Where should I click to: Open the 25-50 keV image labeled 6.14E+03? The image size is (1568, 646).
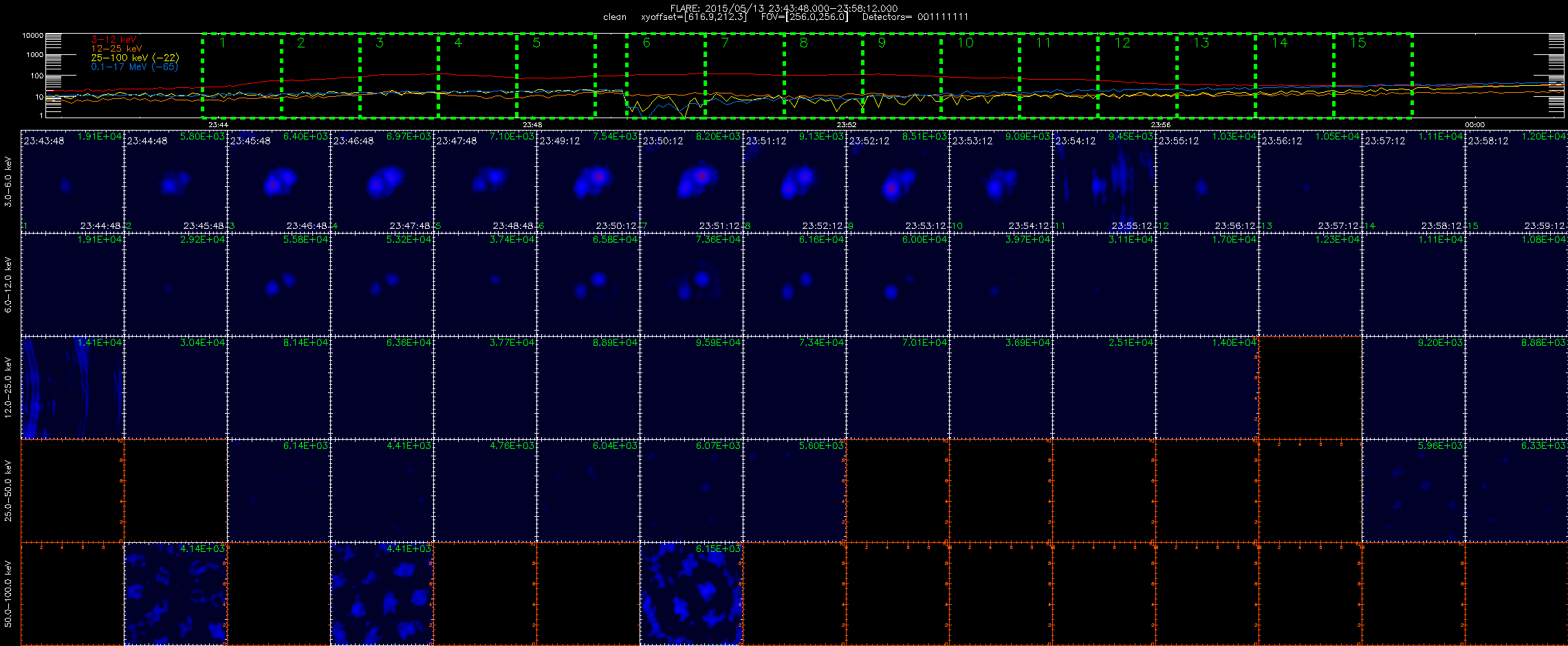coord(279,491)
